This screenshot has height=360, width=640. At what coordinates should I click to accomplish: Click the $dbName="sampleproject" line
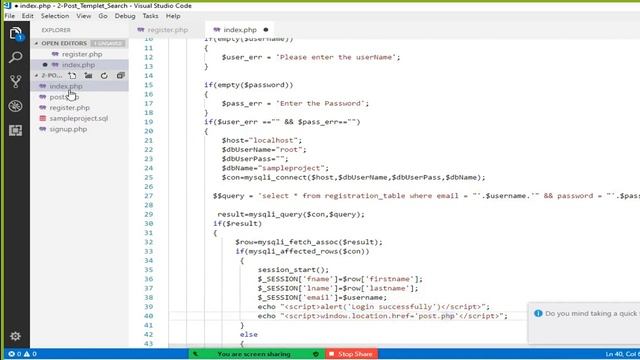pyautogui.click(x=275, y=168)
